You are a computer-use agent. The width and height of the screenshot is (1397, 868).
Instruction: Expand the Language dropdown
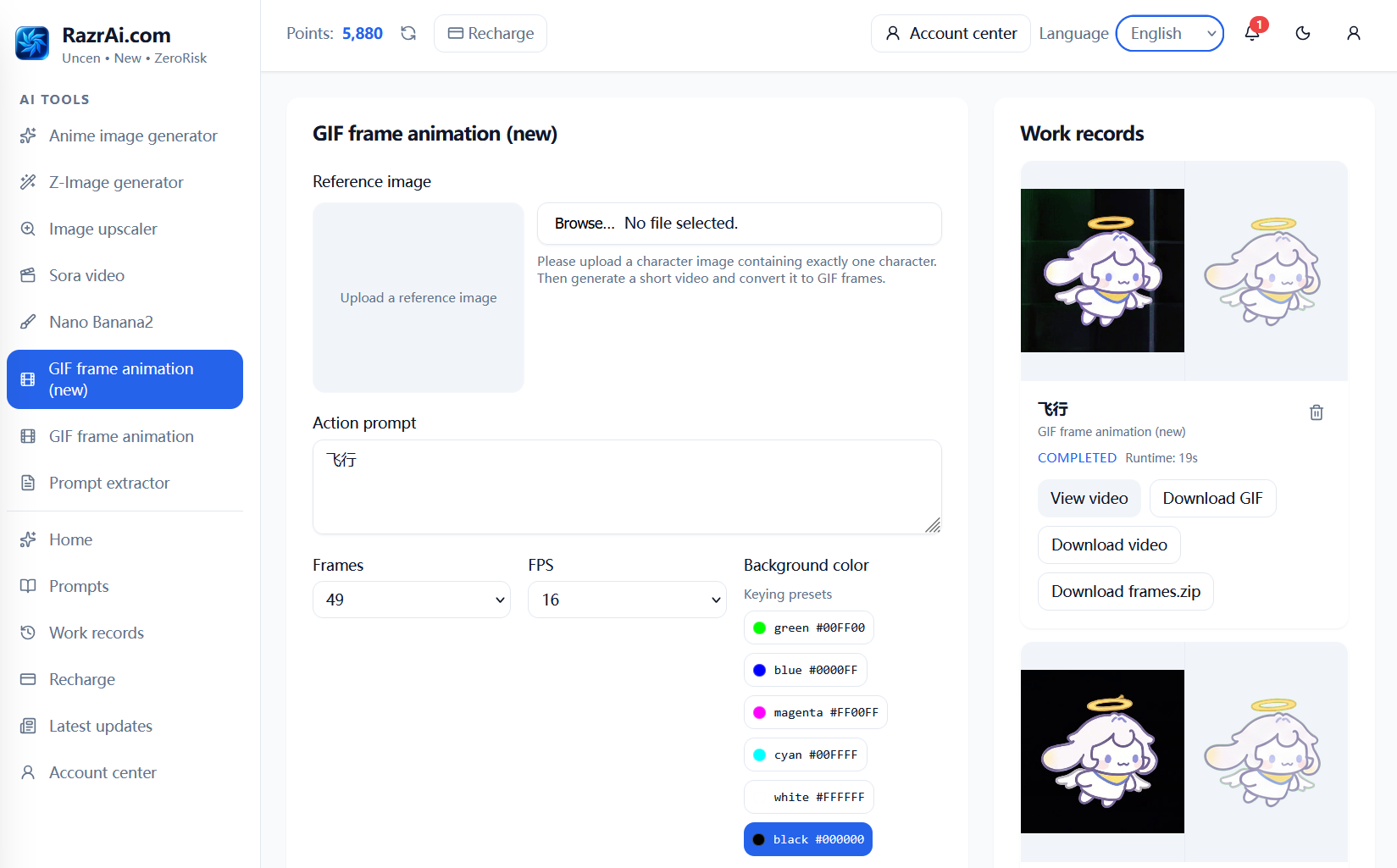1169,33
